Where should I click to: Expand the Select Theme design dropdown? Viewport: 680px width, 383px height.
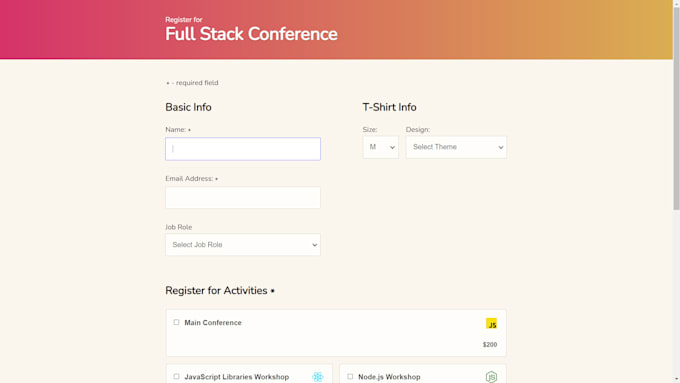456,147
